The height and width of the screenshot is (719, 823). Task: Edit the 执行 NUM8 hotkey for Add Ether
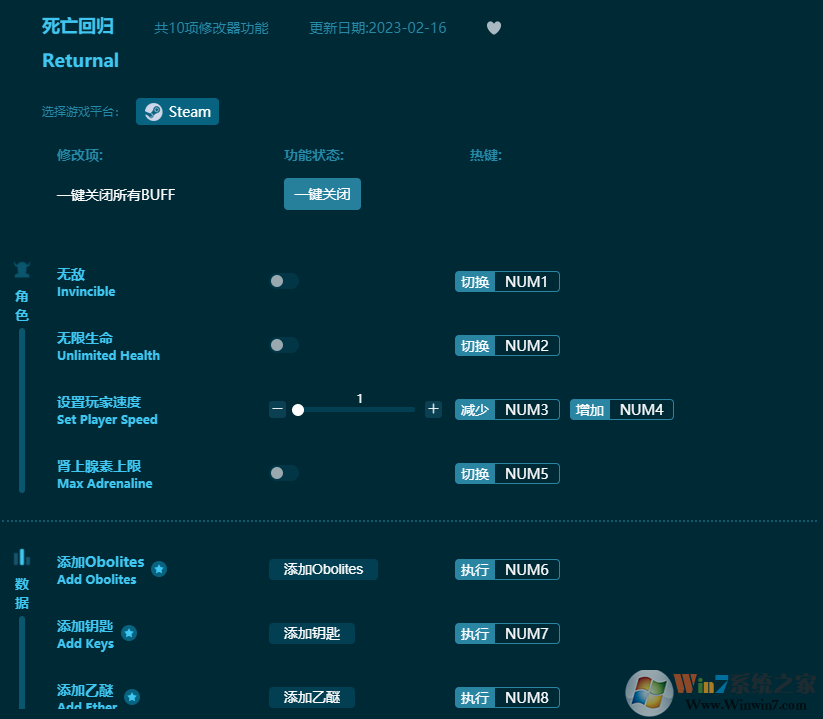pos(507,698)
